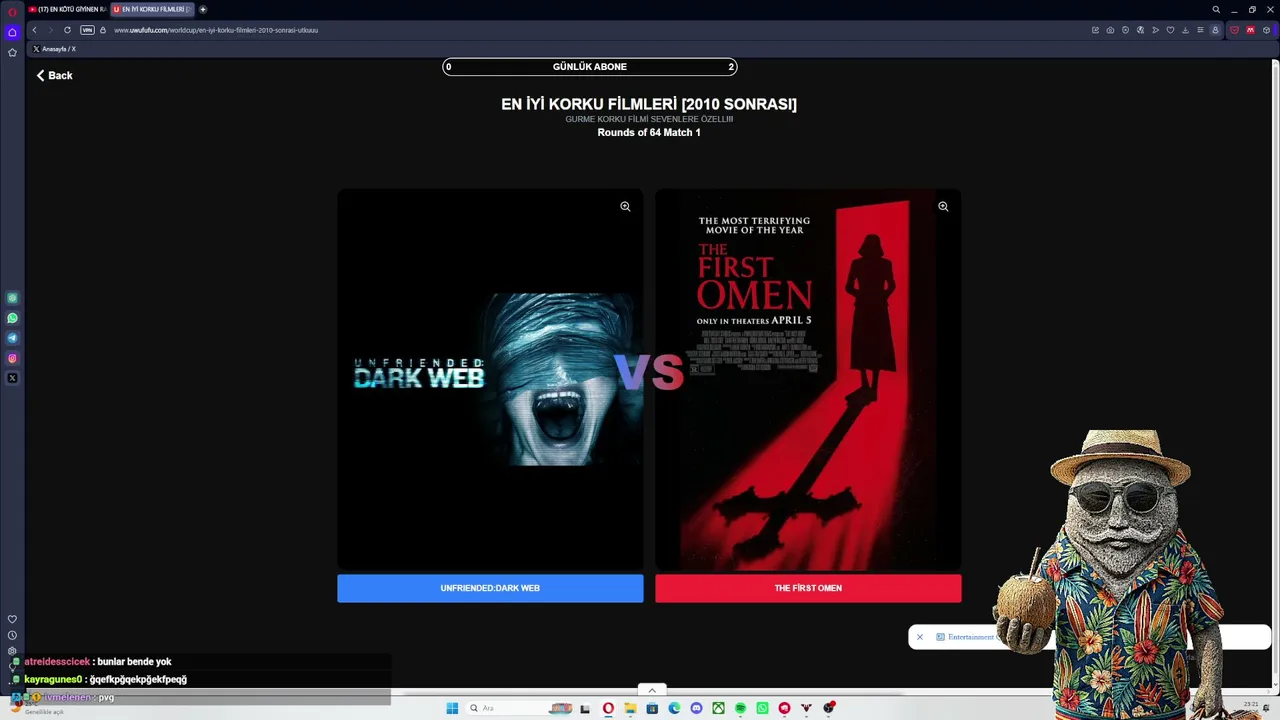
Task: Open WhatsApp in Opera sidebar
Action: (12, 318)
